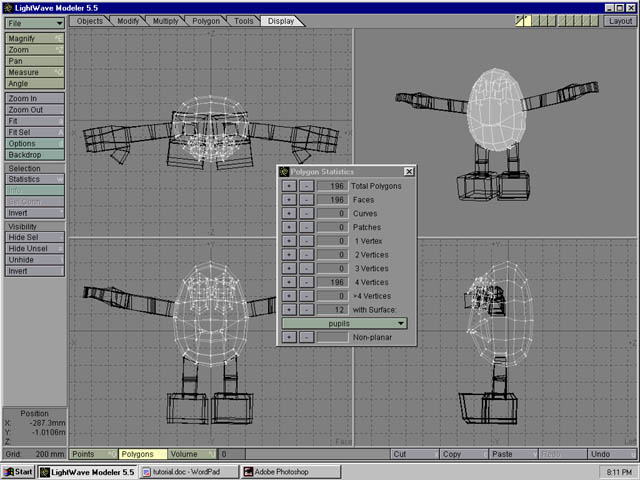Click the - button beside Faces

[307, 200]
